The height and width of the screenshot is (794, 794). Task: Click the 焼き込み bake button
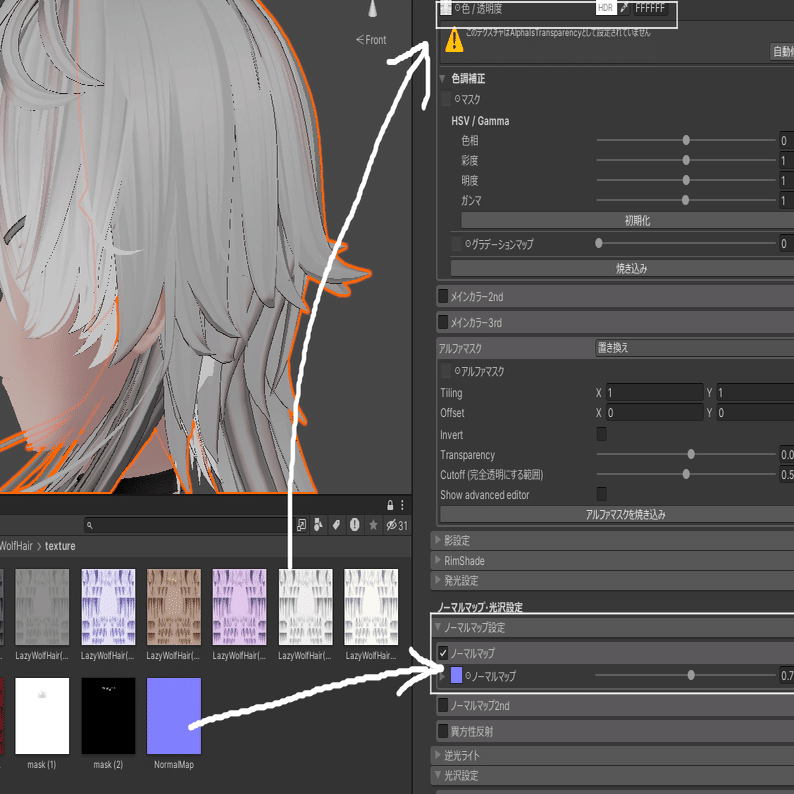[622, 268]
